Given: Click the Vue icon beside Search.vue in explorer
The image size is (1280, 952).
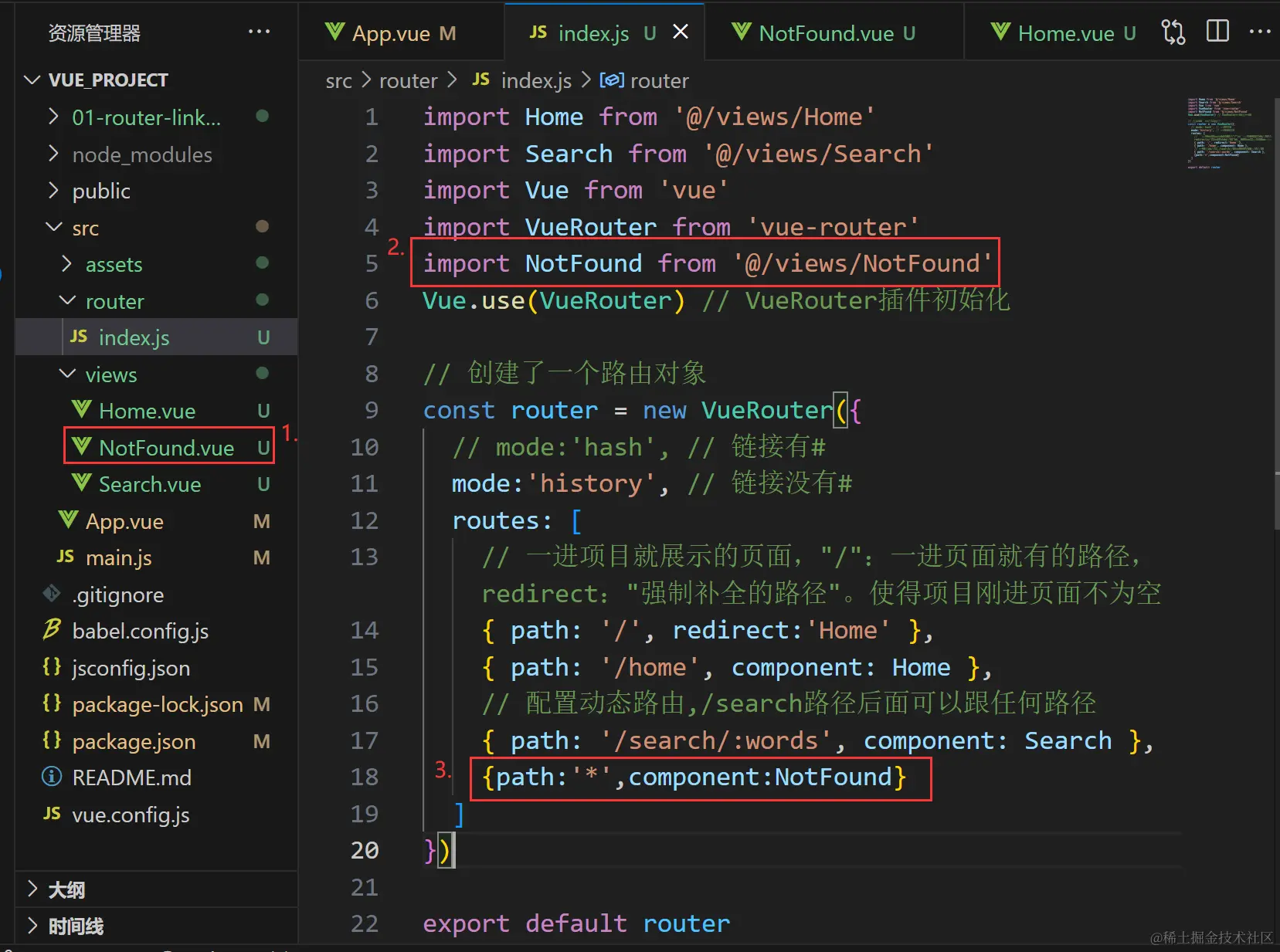Looking at the screenshot, I should (x=81, y=483).
